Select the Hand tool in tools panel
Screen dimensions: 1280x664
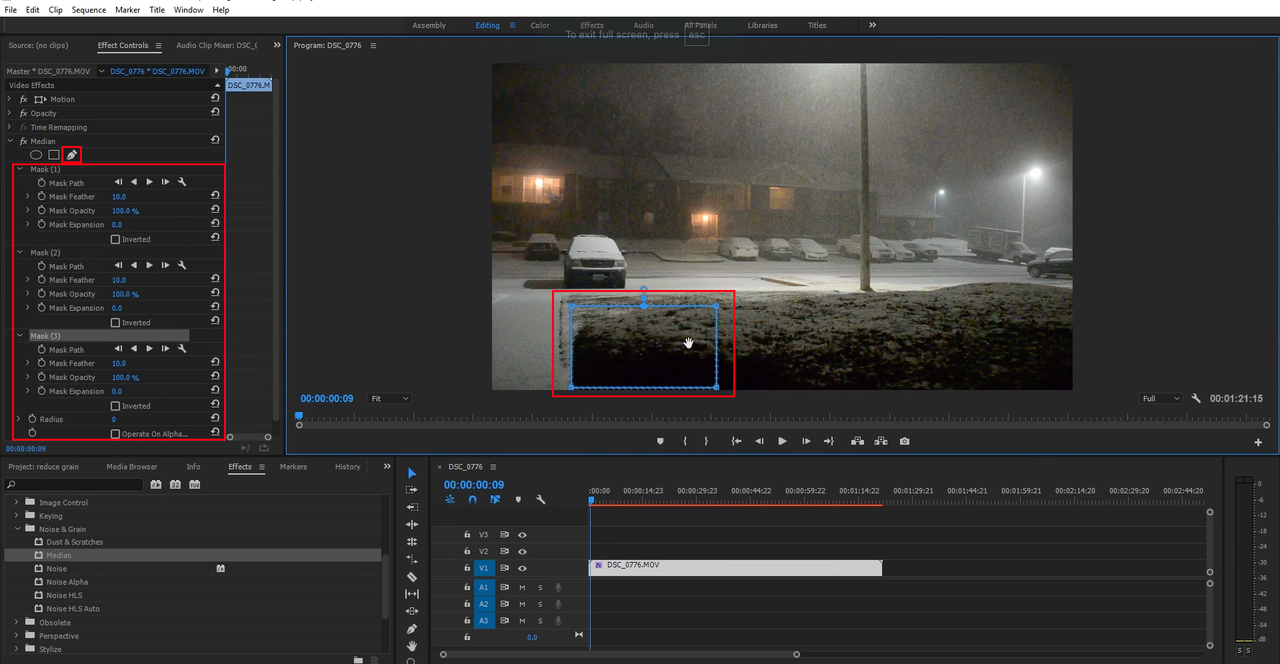pos(411,646)
